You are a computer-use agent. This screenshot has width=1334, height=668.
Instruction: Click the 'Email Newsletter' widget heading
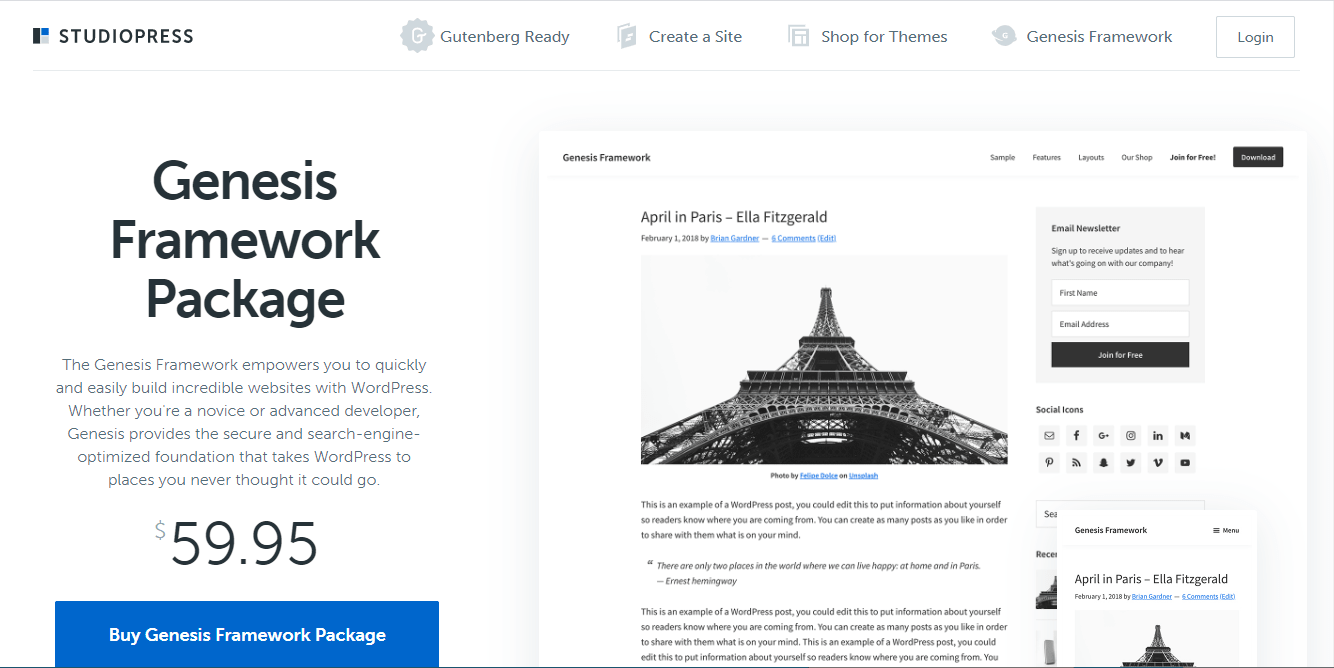tap(1086, 228)
